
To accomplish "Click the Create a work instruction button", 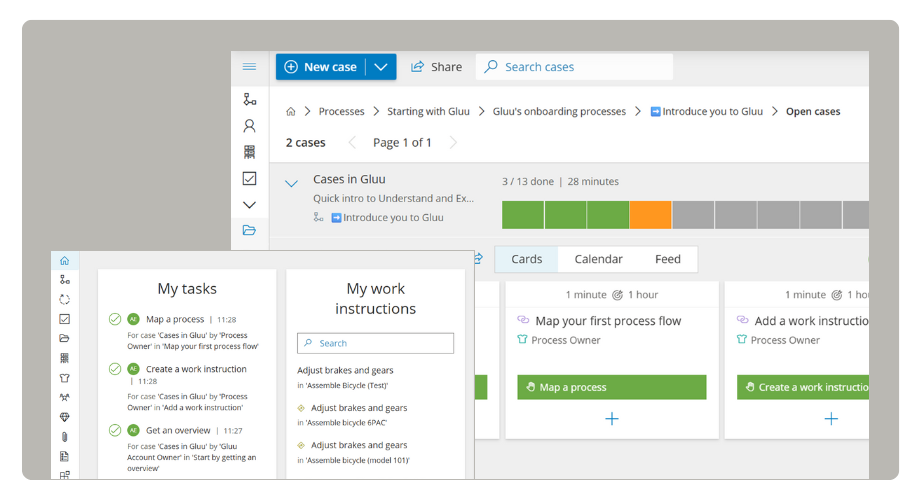I will click(x=803, y=387).
